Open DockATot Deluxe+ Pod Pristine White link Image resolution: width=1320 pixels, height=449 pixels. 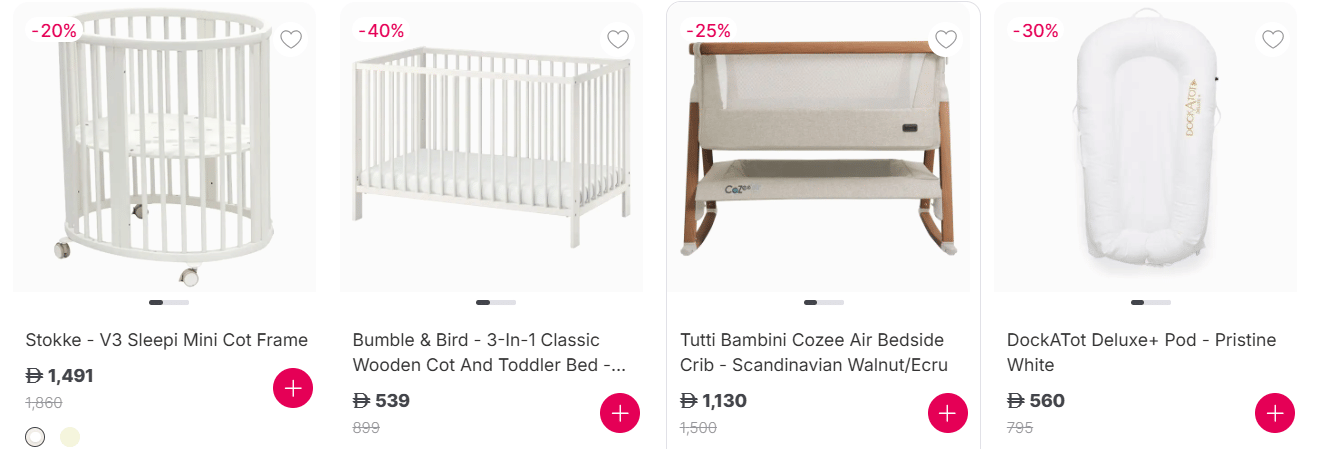pos(1141,352)
